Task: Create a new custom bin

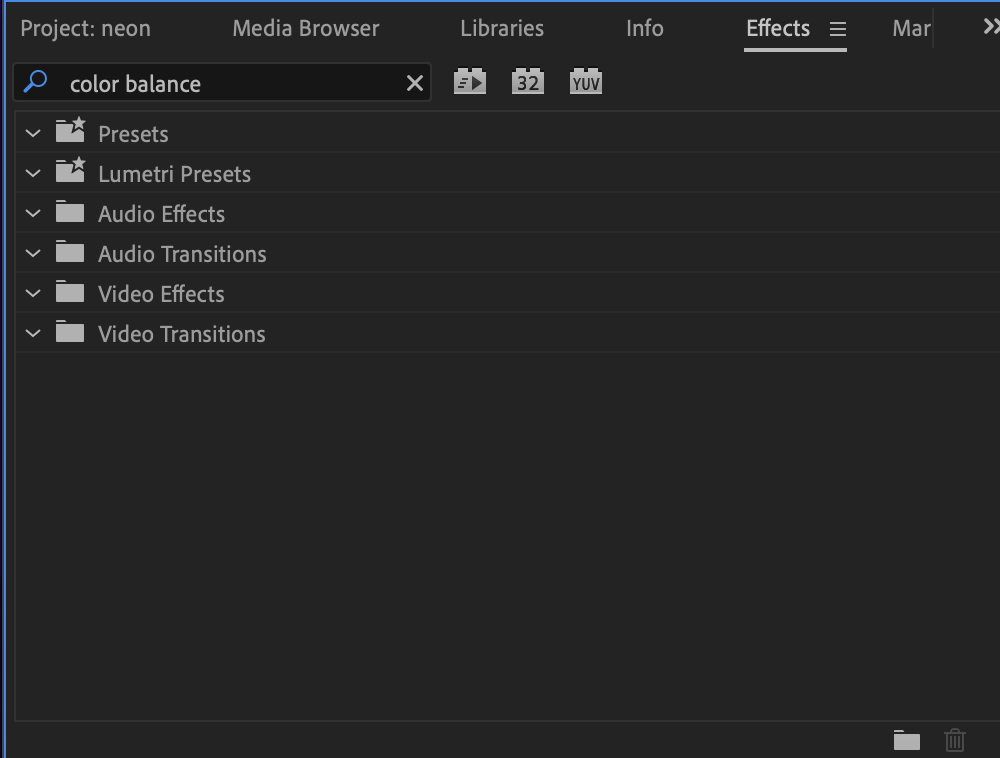Action: (907, 740)
